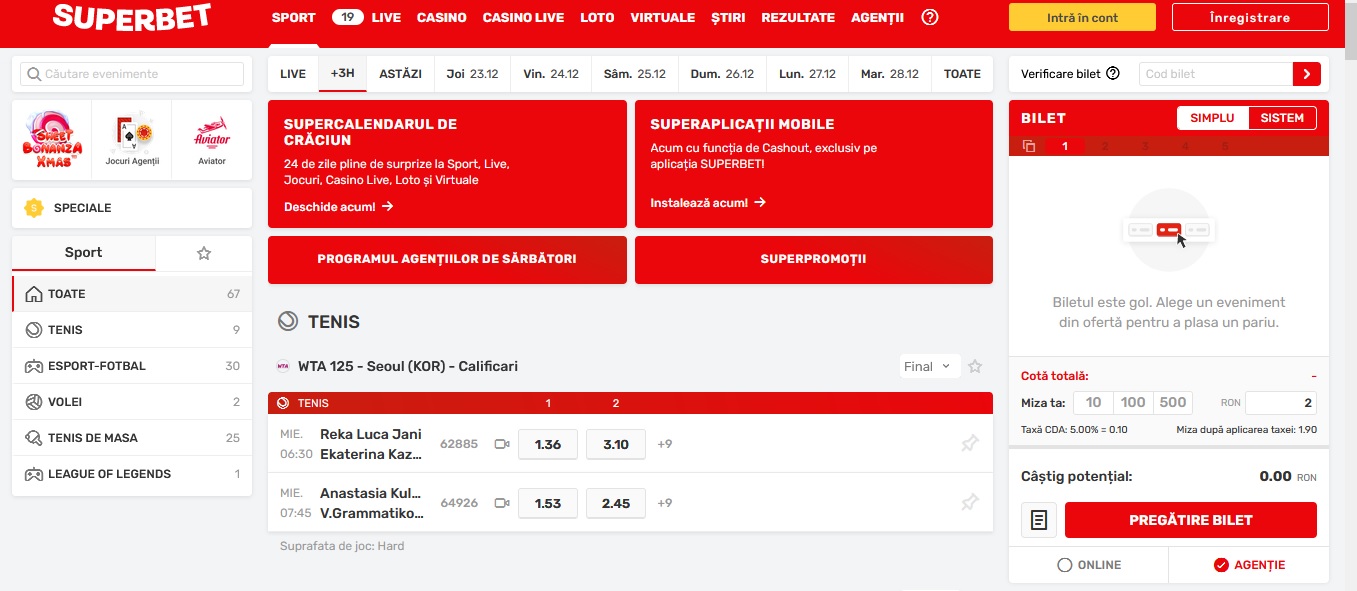The width and height of the screenshot is (1357, 591).
Task: Open the SPORT menu in the top navigation
Action: tap(293, 17)
